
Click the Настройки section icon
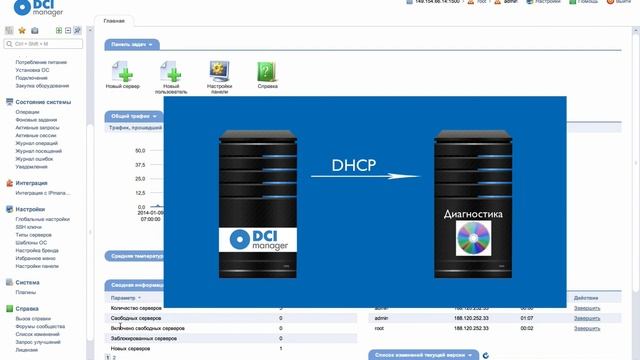click(x=9, y=209)
